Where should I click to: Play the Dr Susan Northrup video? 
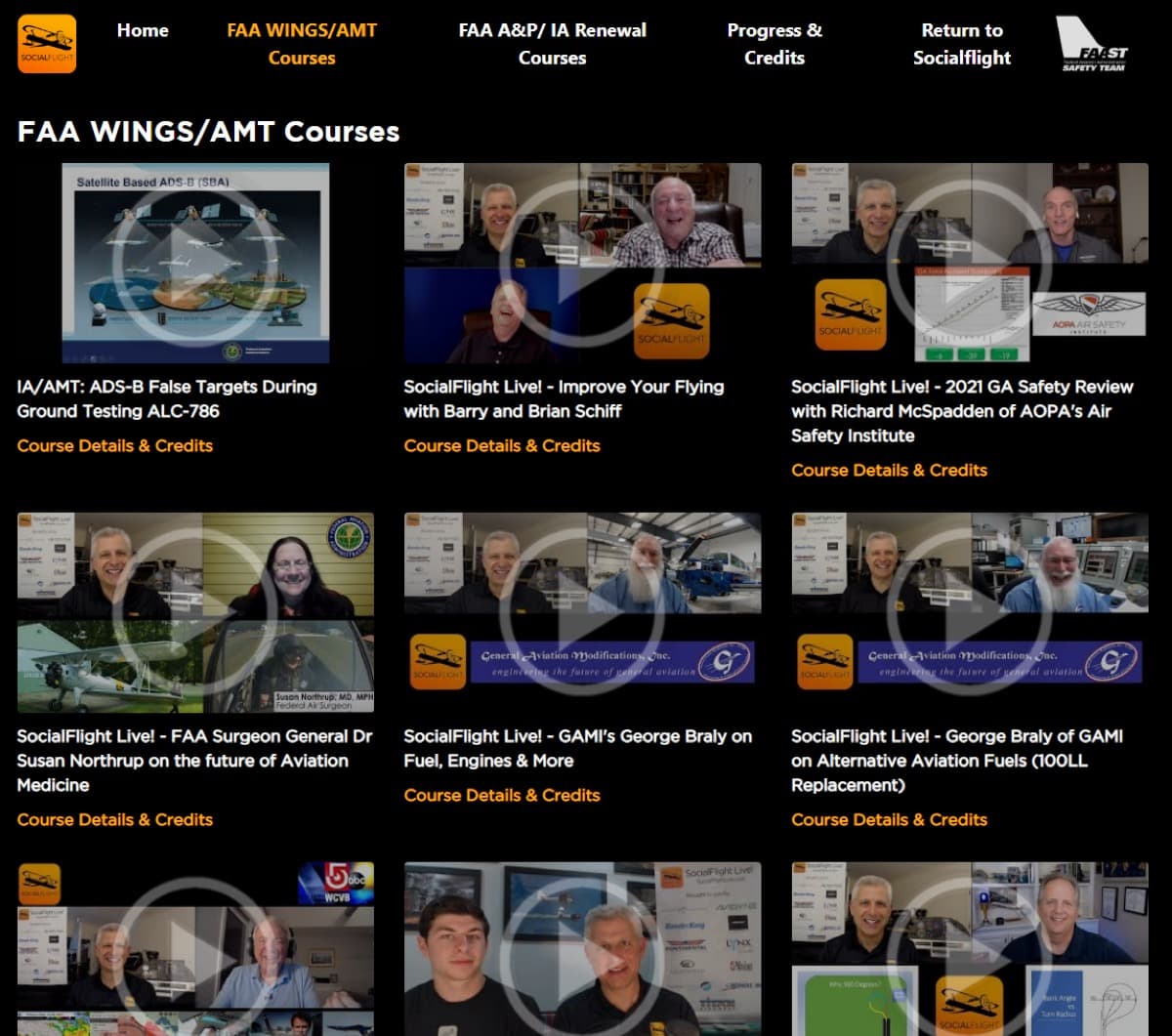click(x=195, y=612)
